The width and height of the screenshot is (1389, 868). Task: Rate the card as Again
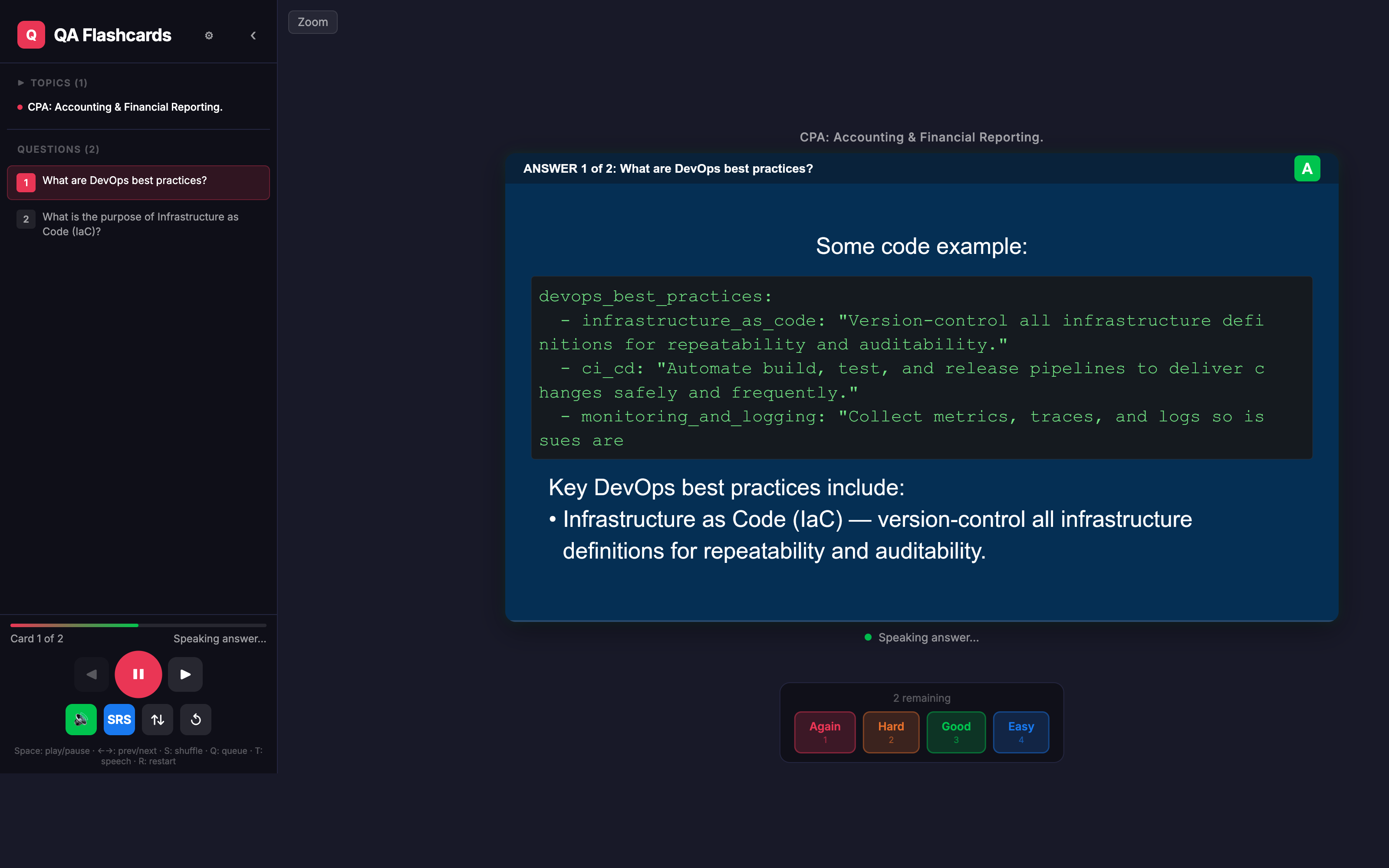[824, 731]
